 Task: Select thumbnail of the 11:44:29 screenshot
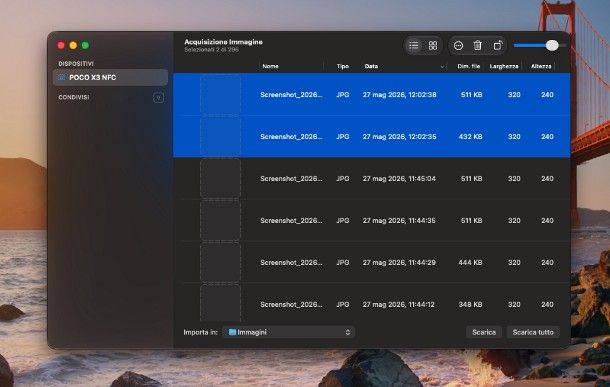pos(221,263)
